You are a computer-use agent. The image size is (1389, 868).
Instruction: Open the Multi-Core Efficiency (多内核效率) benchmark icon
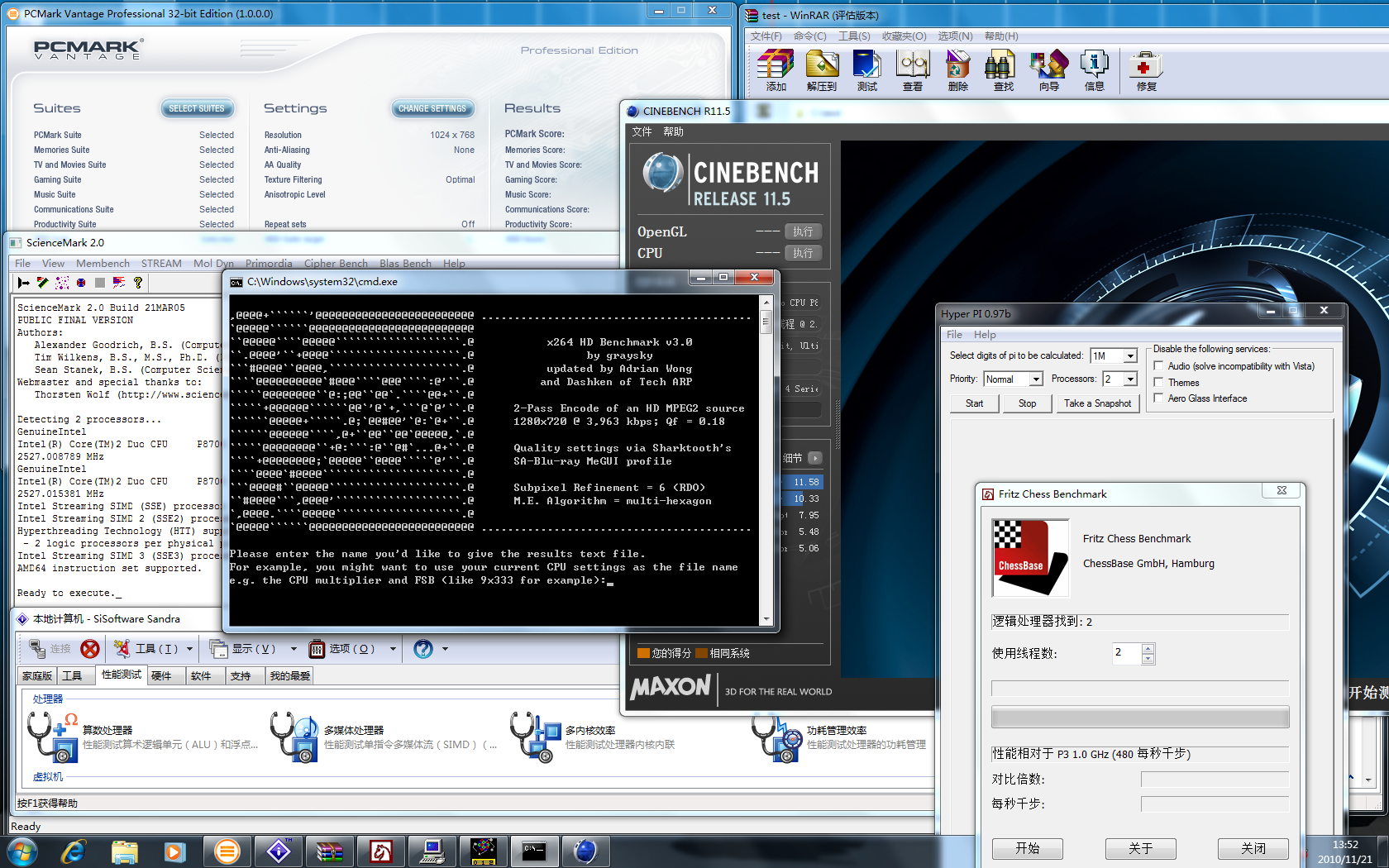click(535, 737)
